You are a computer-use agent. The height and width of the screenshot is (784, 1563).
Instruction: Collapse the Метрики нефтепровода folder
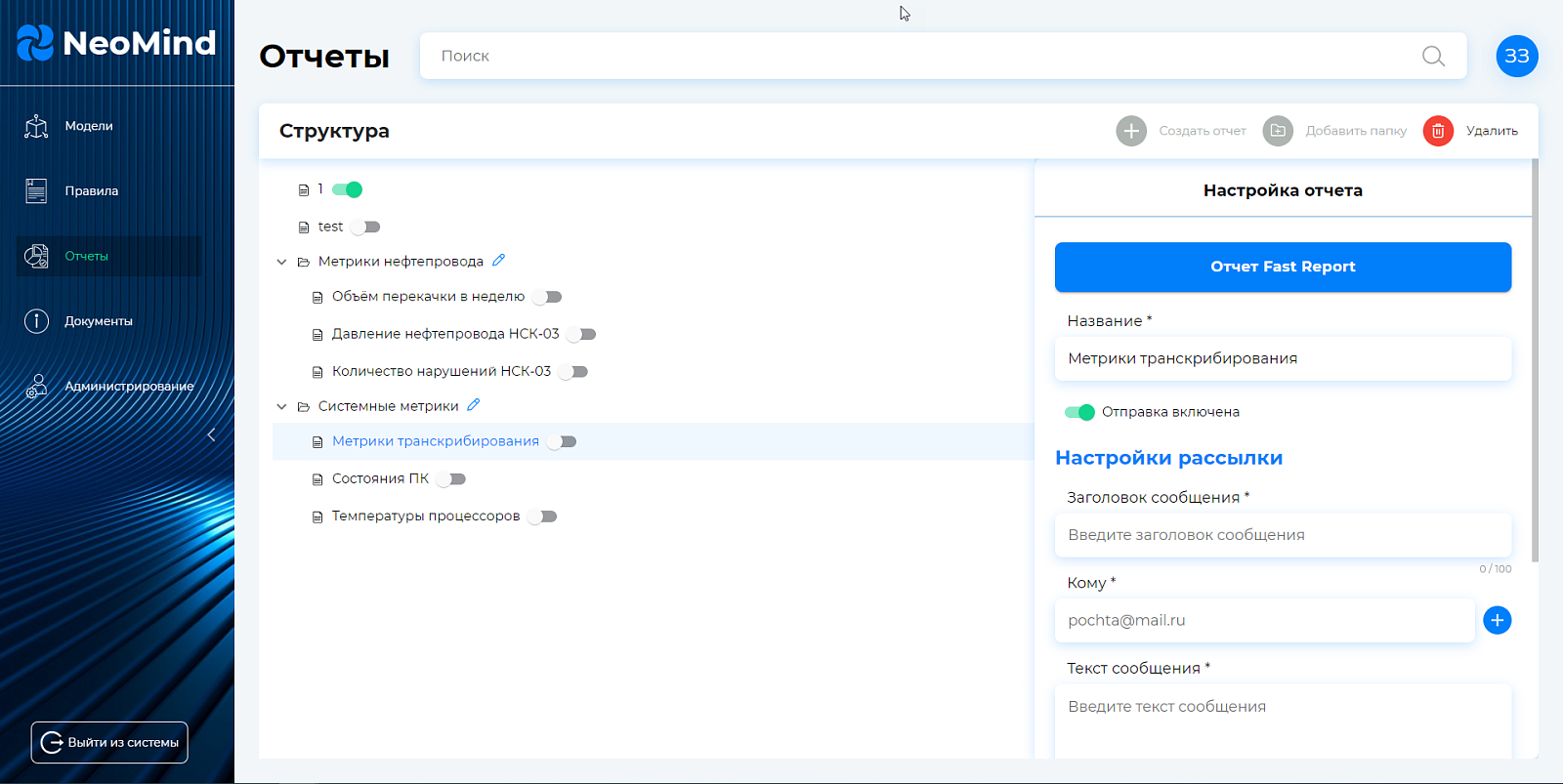[281, 262]
